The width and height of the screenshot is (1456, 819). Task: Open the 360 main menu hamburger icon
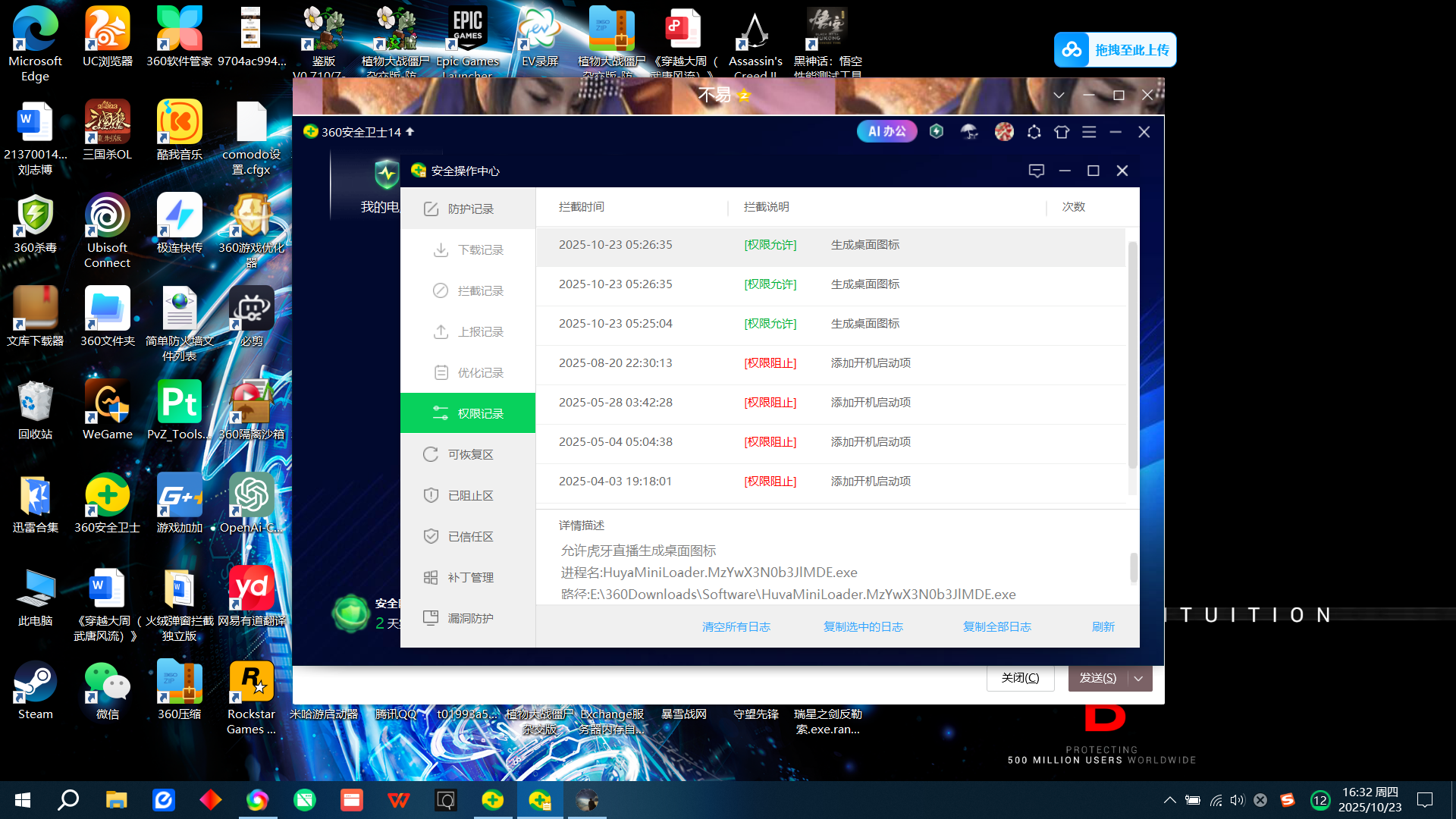pos(1089,132)
